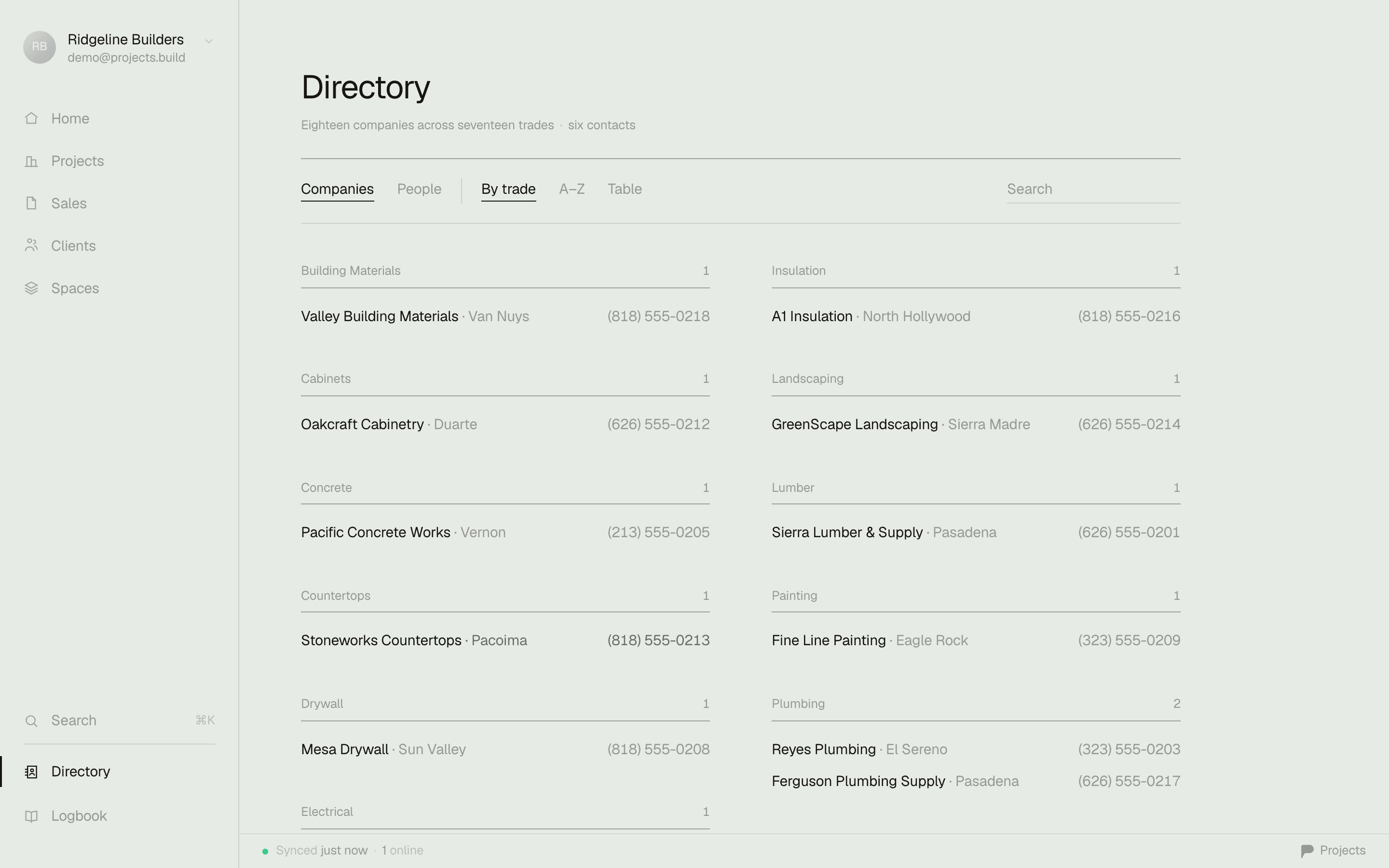Click phone number (323) 555-0209
The width and height of the screenshot is (1389, 868).
click(1129, 640)
